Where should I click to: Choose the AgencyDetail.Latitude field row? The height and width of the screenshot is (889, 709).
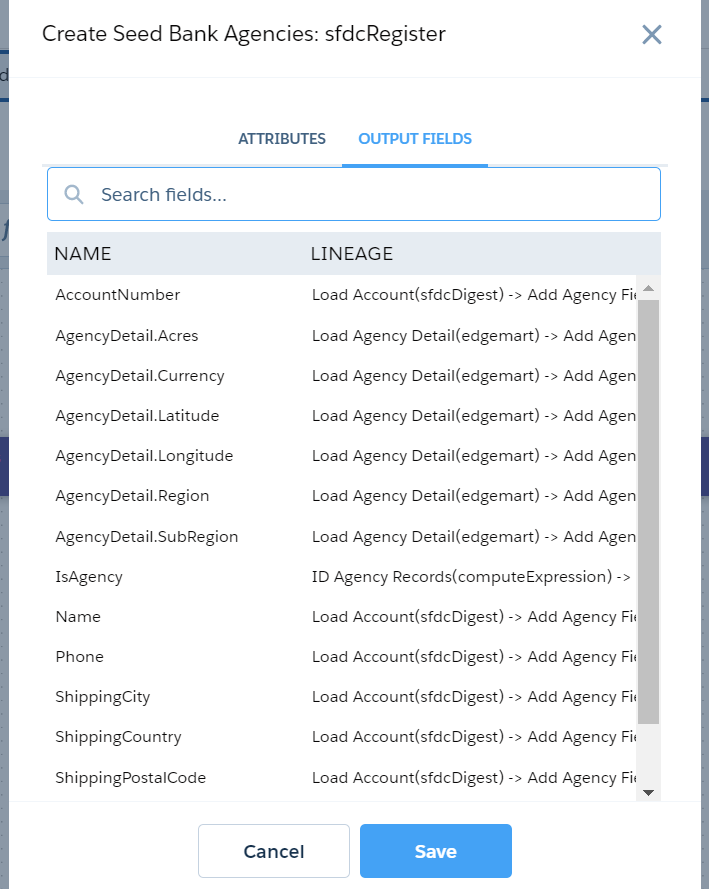click(137, 416)
